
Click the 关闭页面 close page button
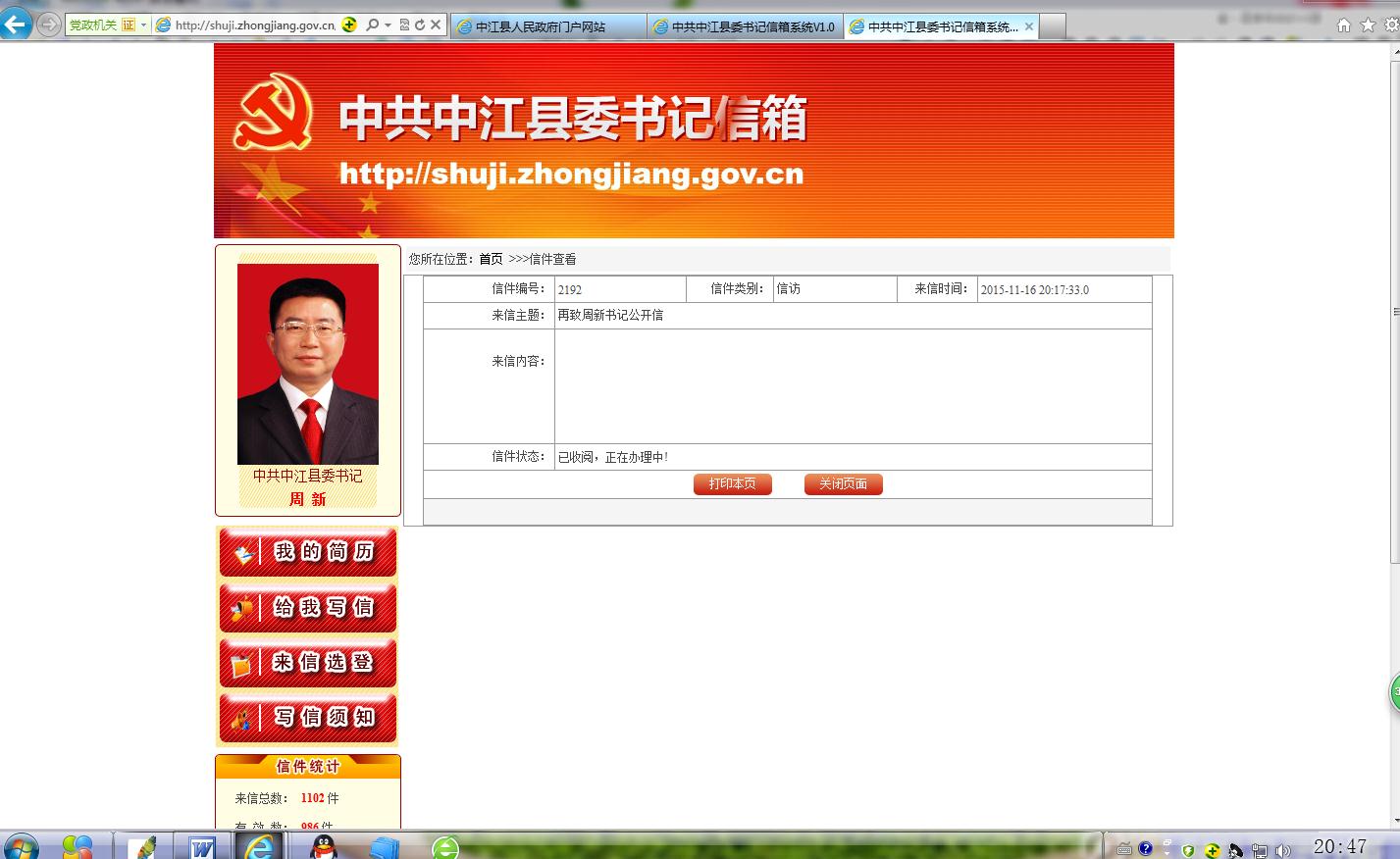pyautogui.click(x=843, y=484)
